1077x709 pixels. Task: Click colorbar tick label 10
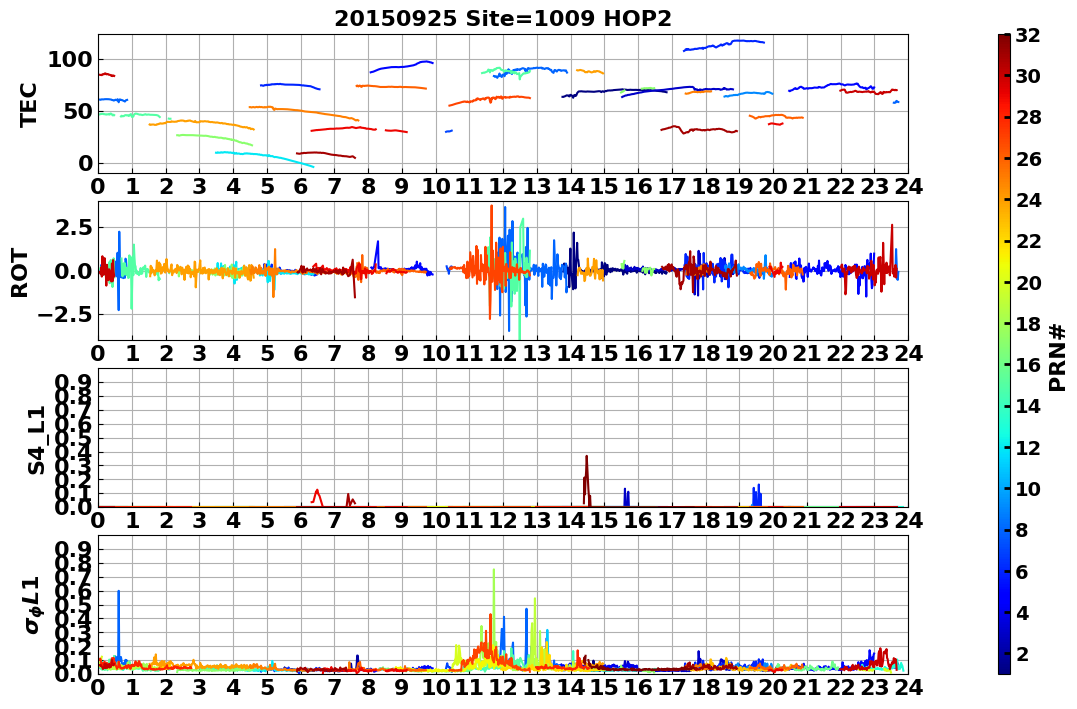pos(1028,488)
